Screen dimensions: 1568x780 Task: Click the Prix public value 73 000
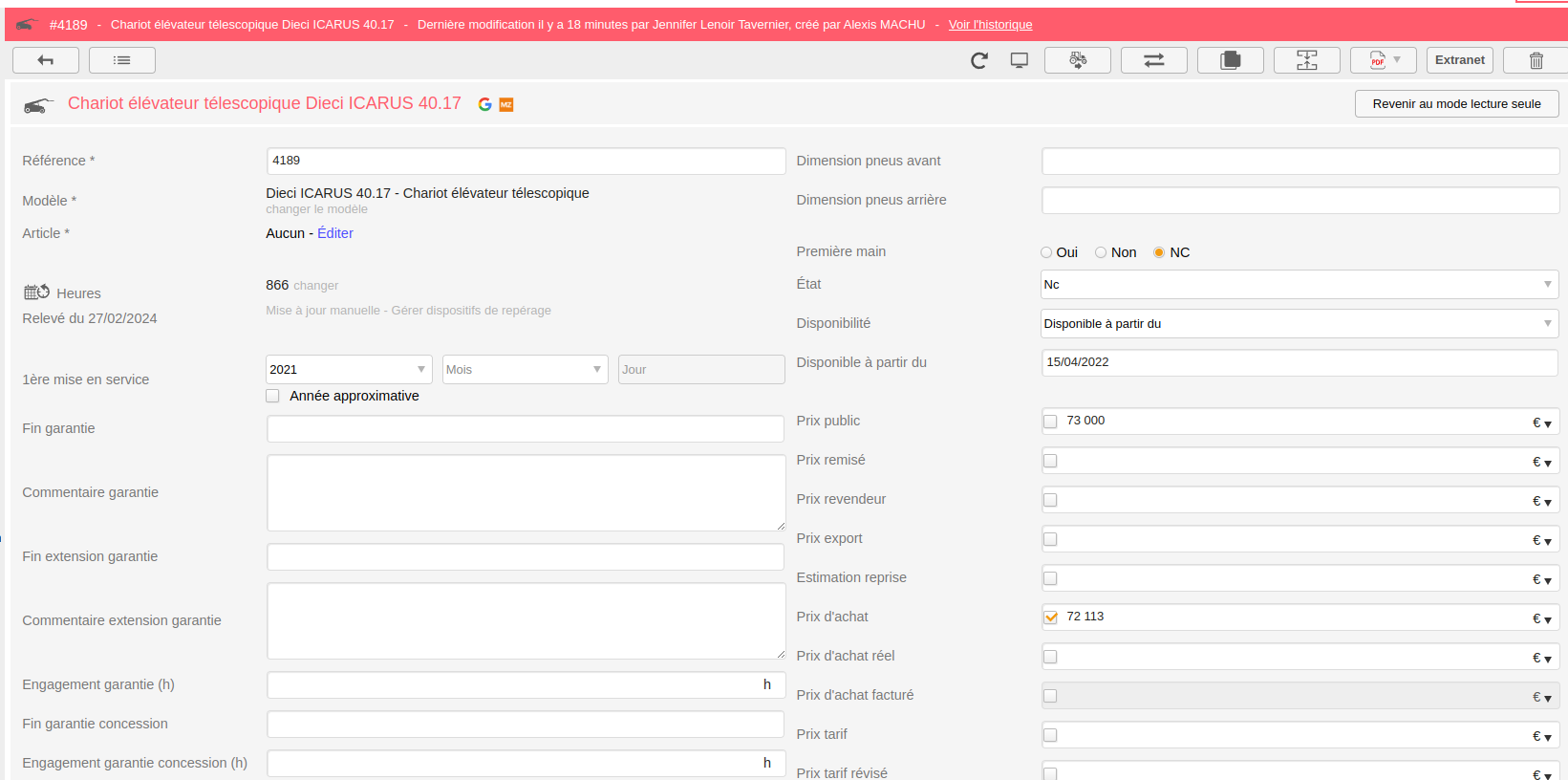[x=1085, y=421]
